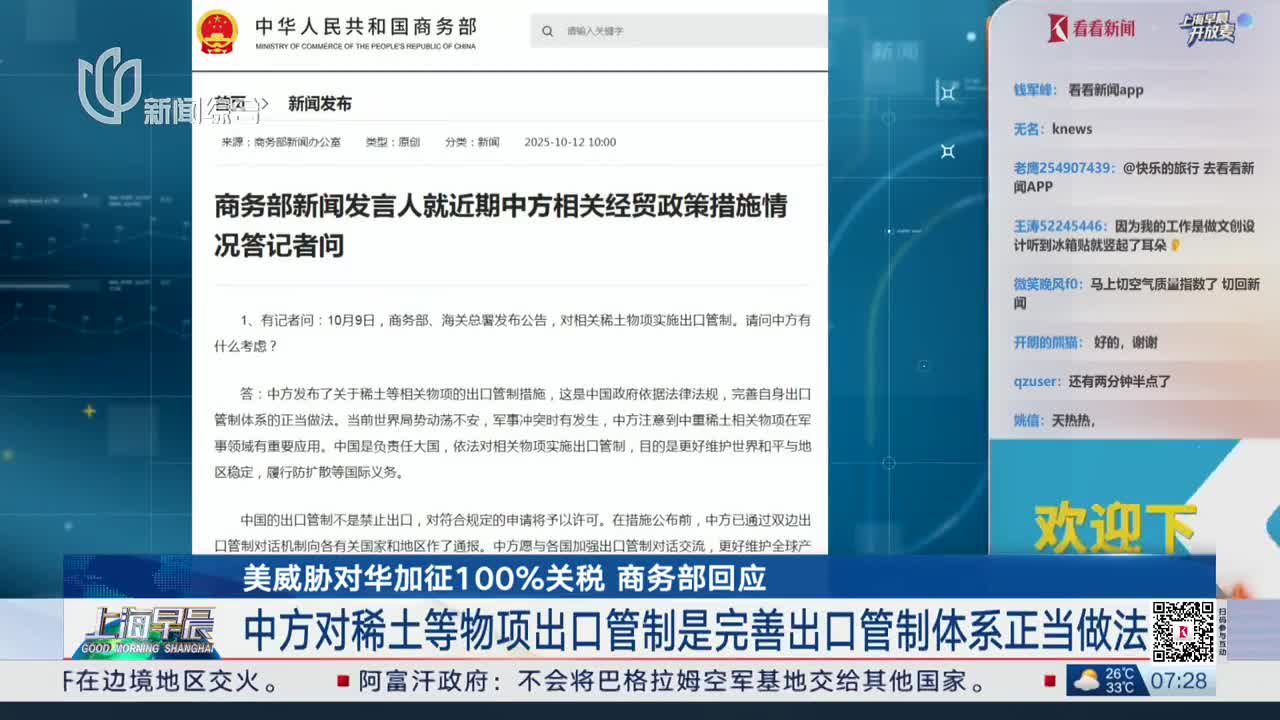
Task: Open the 新闻发布 breadcrumb section
Action: click(320, 104)
